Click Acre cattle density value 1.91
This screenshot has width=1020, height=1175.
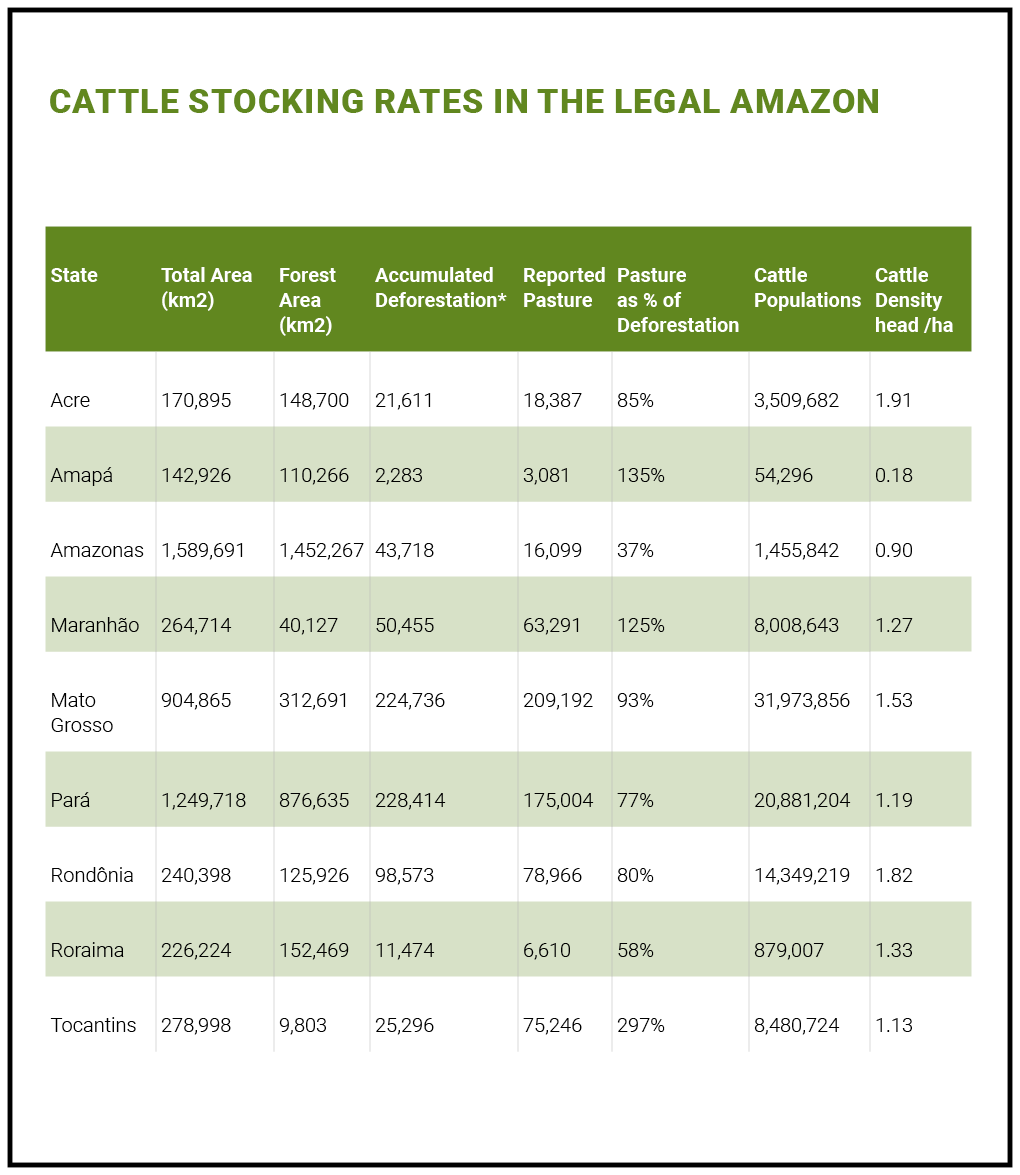click(x=894, y=400)
